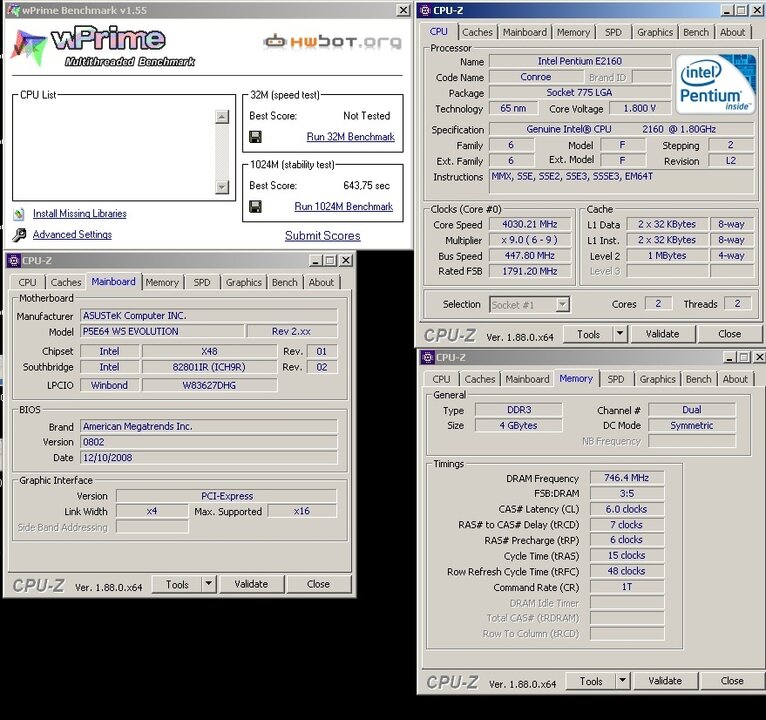The height and width of the screenshot is (720, 766).
Task: Click the BIOS Date value 12/10/2008
Action: click(x=209, y=458)
